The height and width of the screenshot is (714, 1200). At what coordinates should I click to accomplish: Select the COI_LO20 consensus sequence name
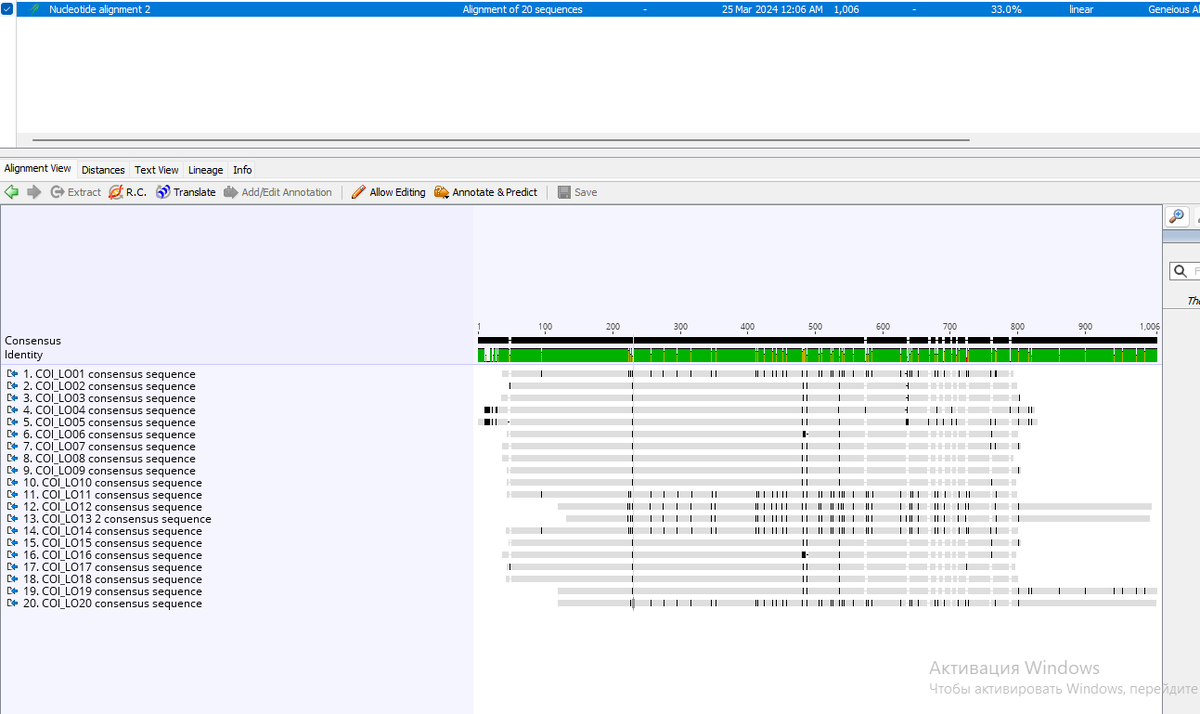(x=112, y=603)
